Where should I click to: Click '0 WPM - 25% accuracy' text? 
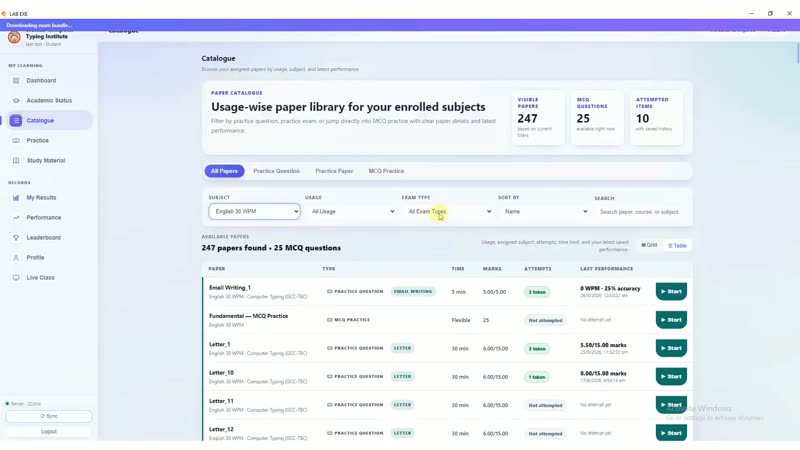(x=610, y=288)
